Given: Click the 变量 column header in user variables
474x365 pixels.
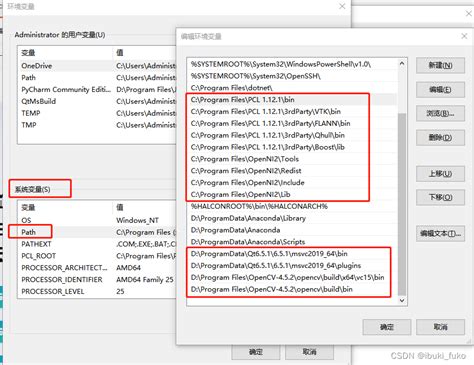Looking at the screenshot, I should (x=65, y=53).
